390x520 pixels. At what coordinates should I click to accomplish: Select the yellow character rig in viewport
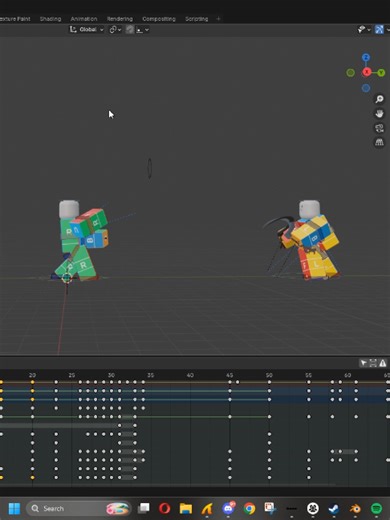[x=312, y=240]
